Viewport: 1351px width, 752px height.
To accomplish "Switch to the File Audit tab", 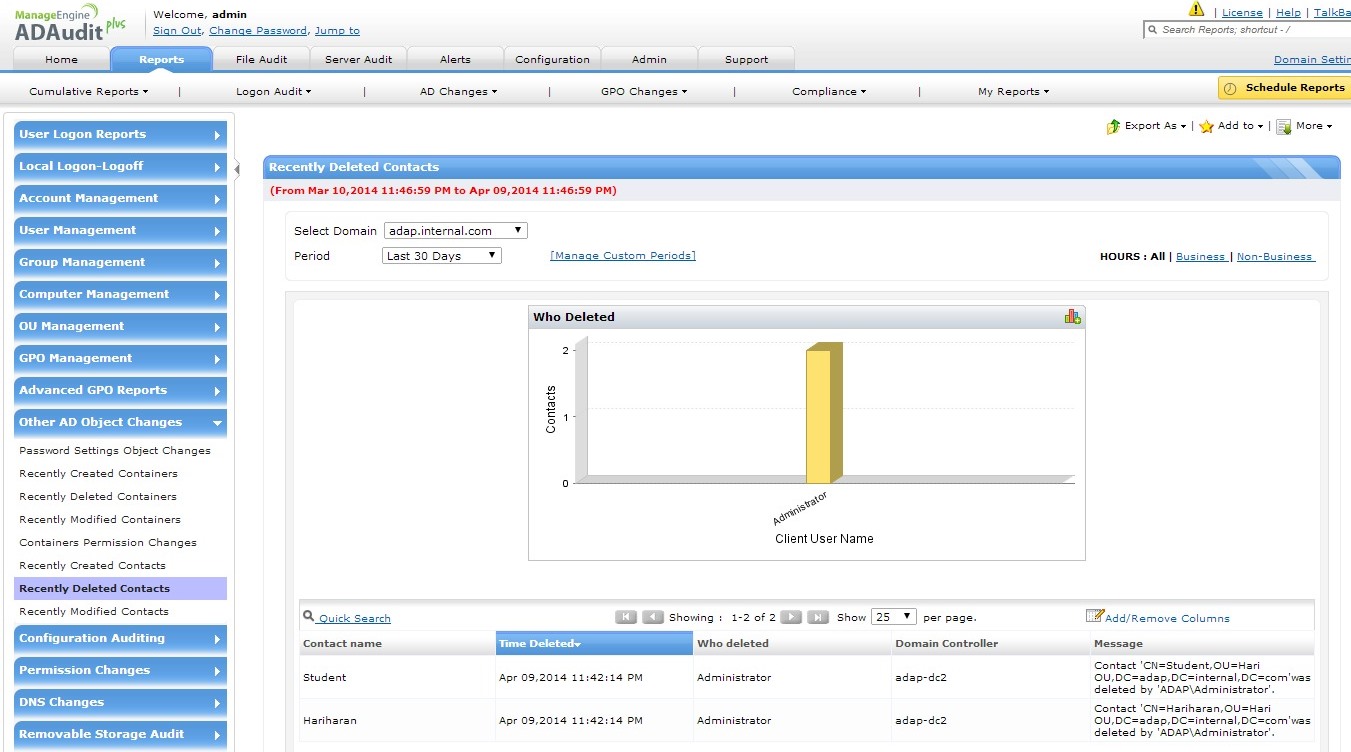I will point(261,60).
